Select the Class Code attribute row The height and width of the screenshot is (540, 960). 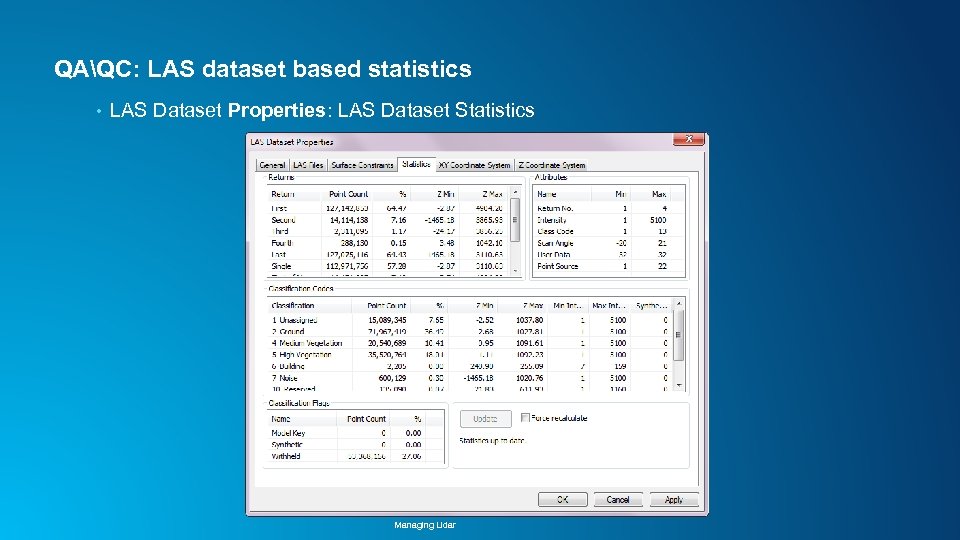[x=609, y=231]
